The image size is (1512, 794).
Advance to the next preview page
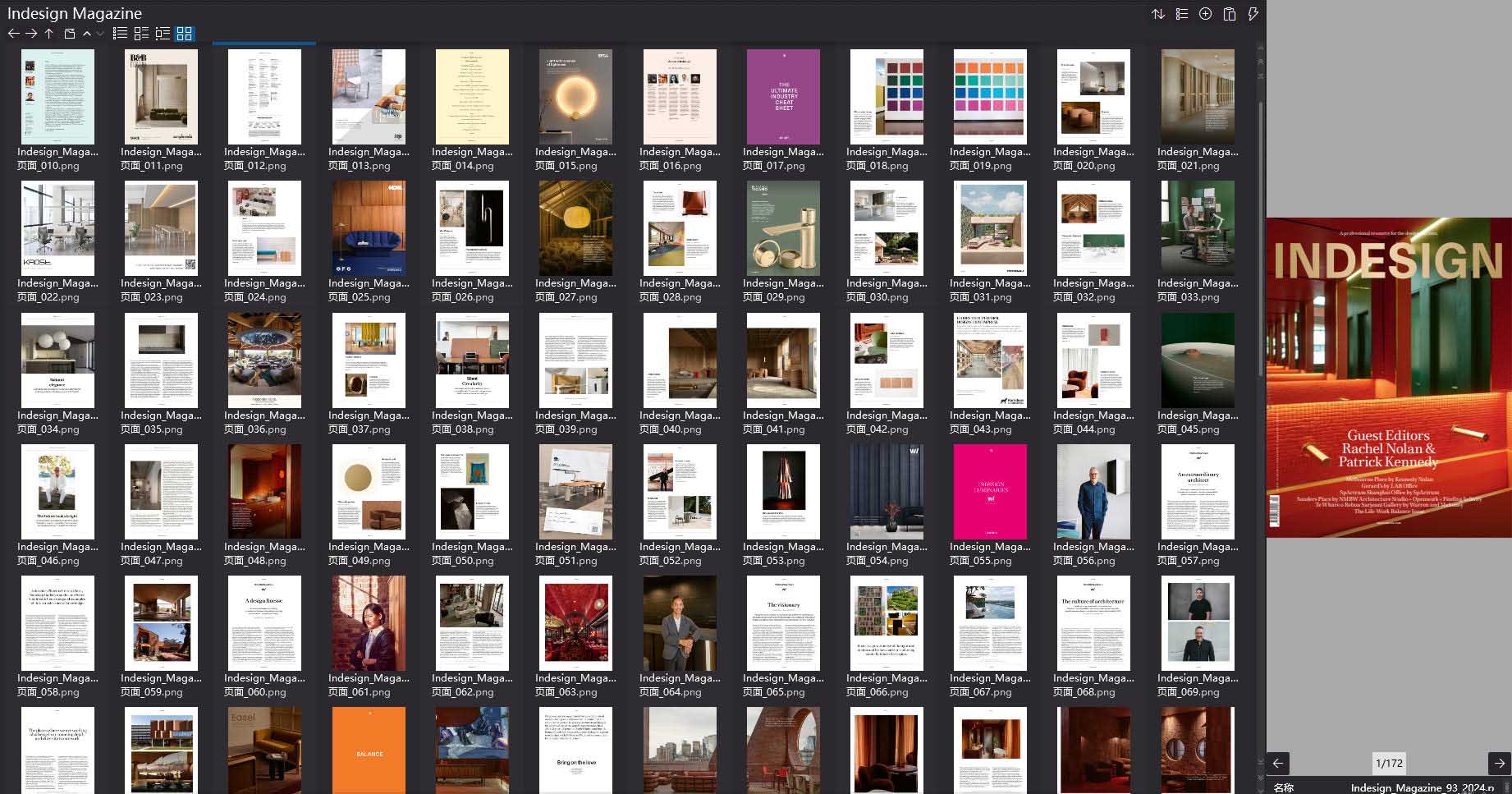pyautogui.click(x=1499, y=763)
